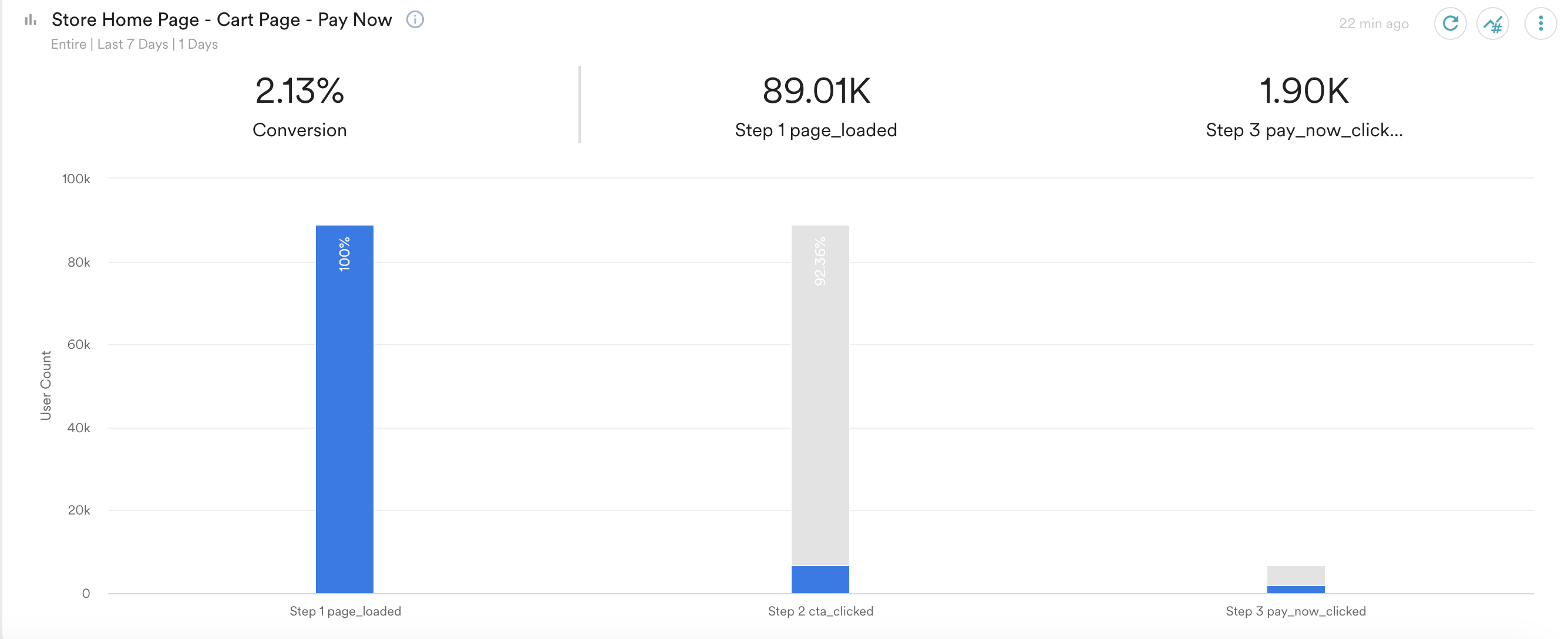Toggle between percentage and count display
1568x639 pixels.
pyautogui.click(x=1495, y=23)
